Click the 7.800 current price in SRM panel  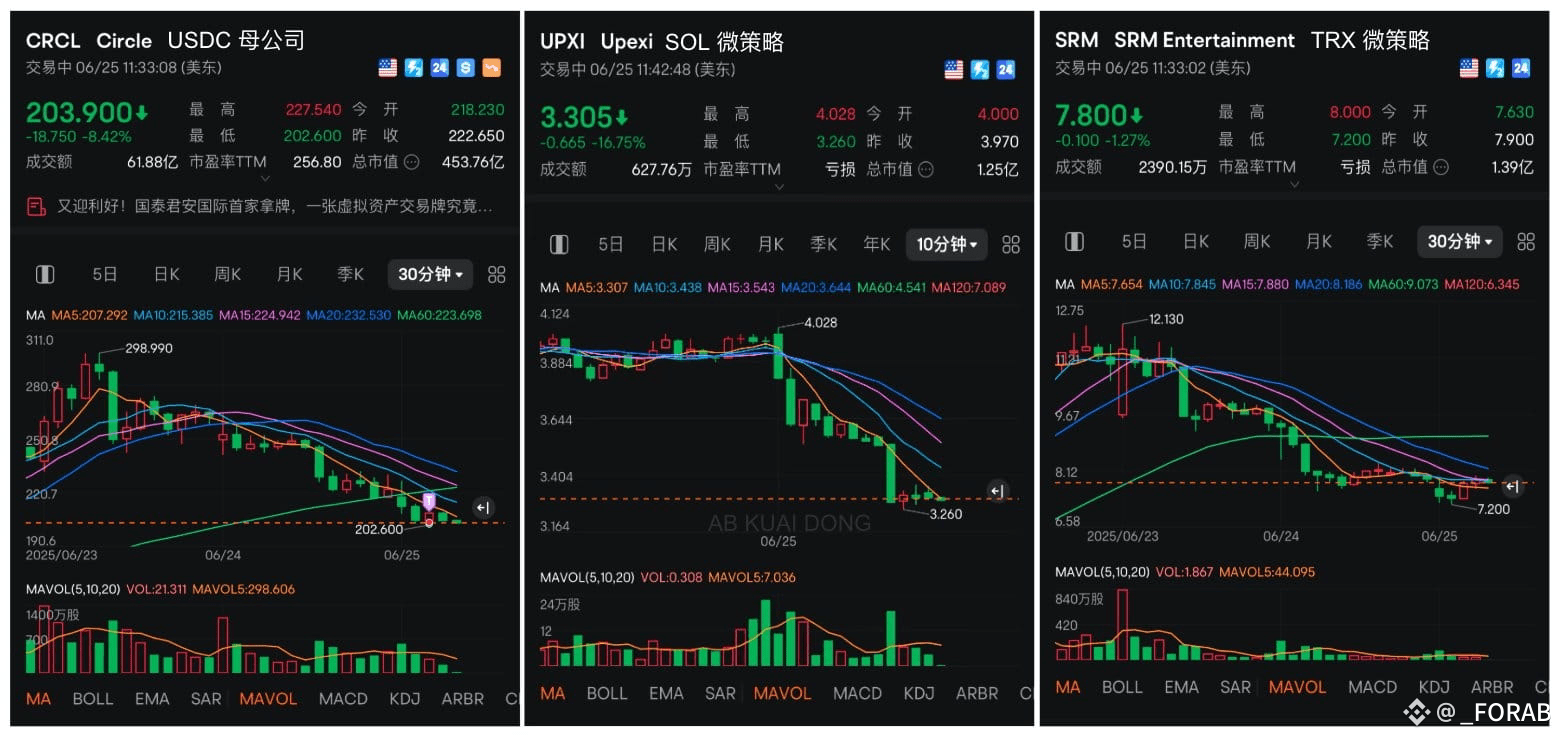pos(1092,115)
